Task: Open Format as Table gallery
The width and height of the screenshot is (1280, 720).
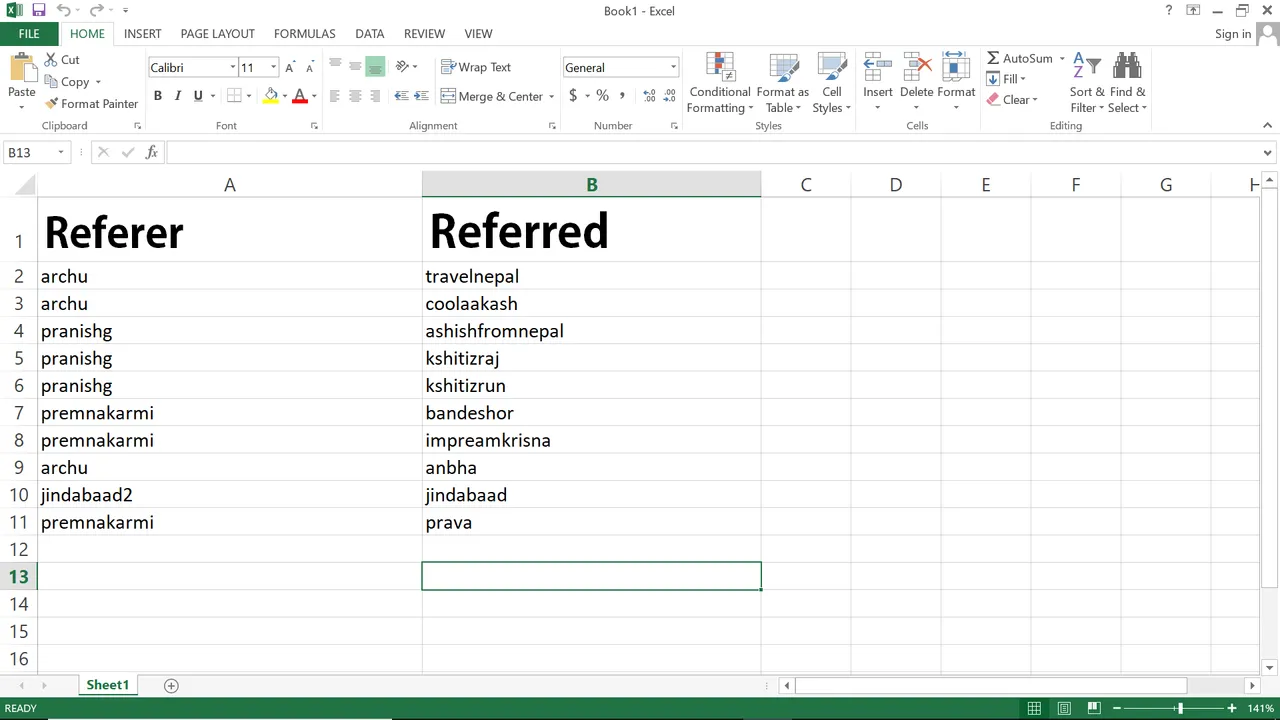Action: [782, 84]
